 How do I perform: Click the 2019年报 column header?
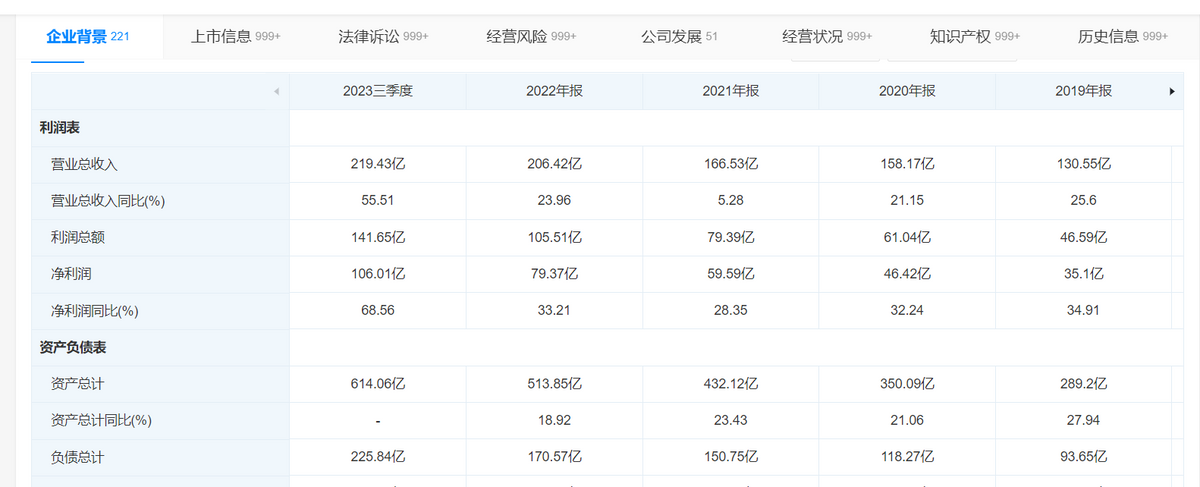click(x=1083, y=91)
